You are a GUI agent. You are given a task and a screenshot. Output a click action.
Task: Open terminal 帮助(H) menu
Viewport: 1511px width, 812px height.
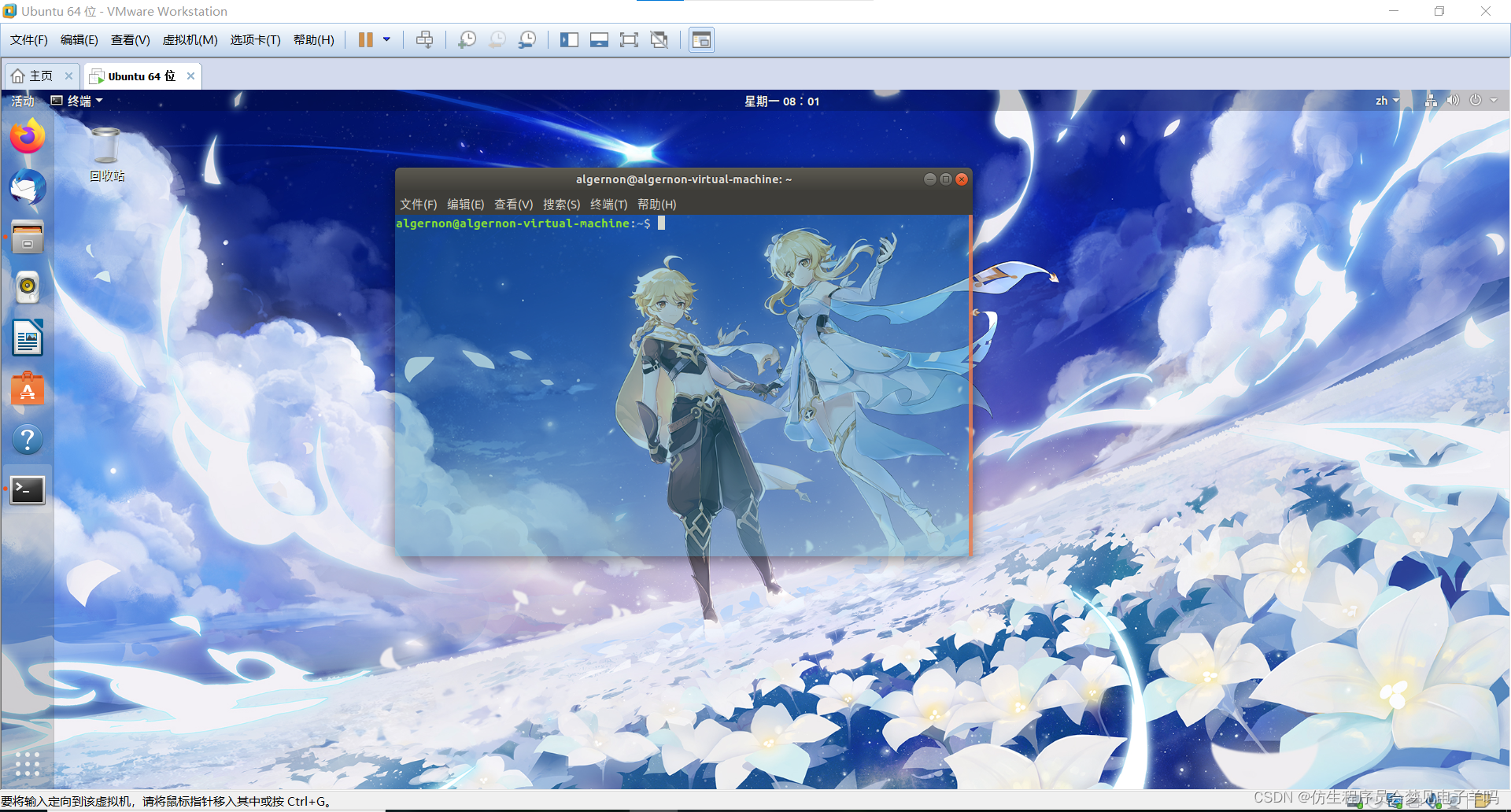click(656, 205)
